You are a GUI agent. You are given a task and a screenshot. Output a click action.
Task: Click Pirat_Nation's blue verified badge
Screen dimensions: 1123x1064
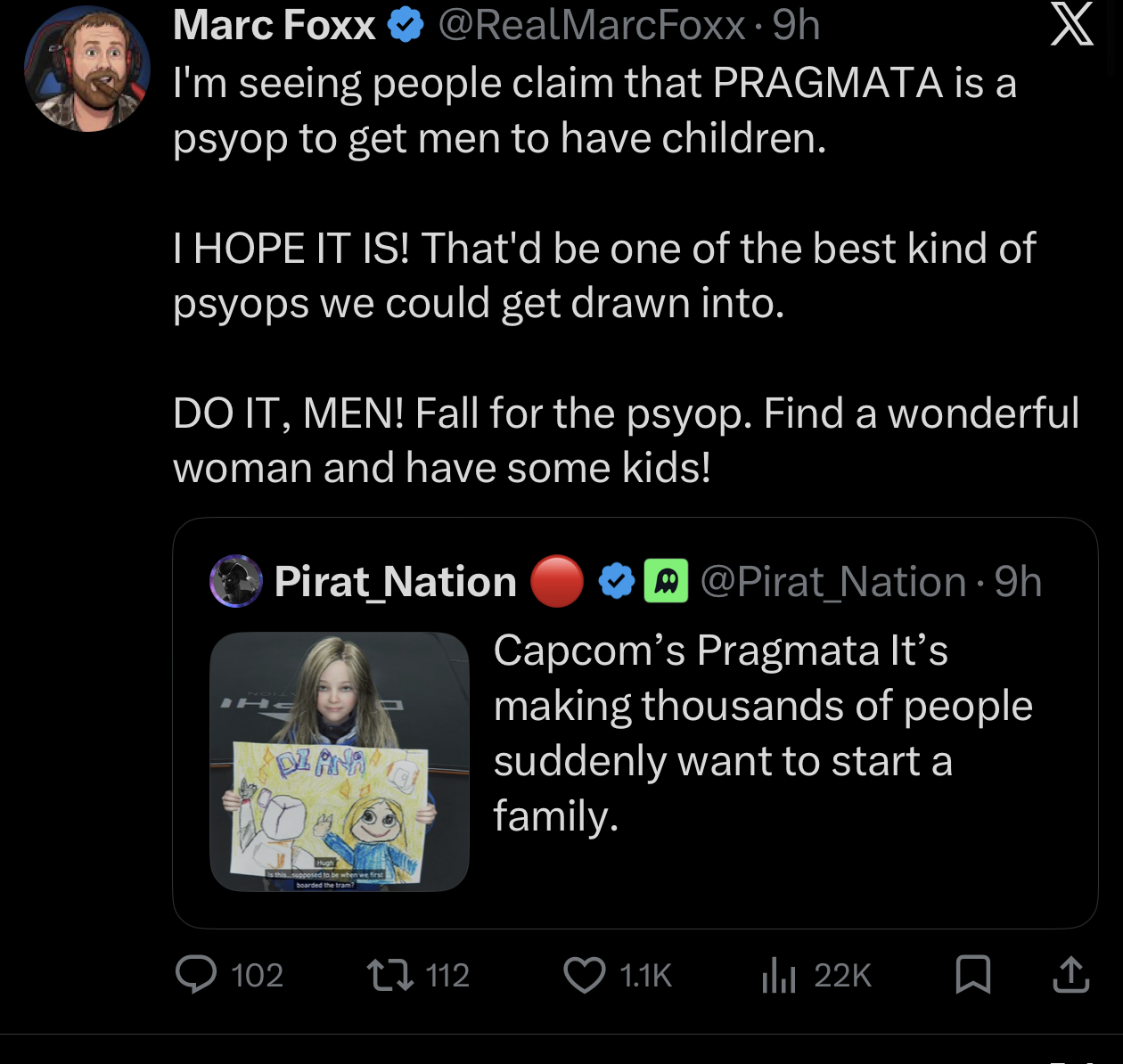click(x=616, y=581)
